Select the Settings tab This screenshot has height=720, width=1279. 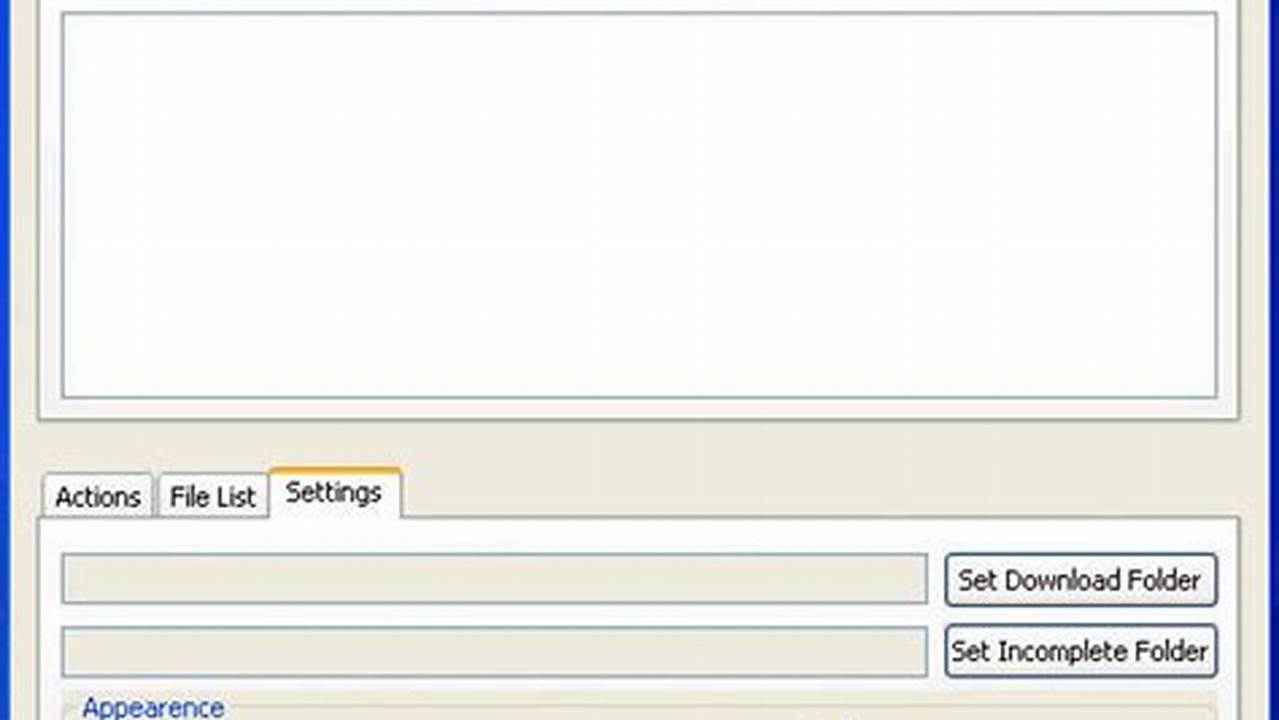tap(333, 492)
